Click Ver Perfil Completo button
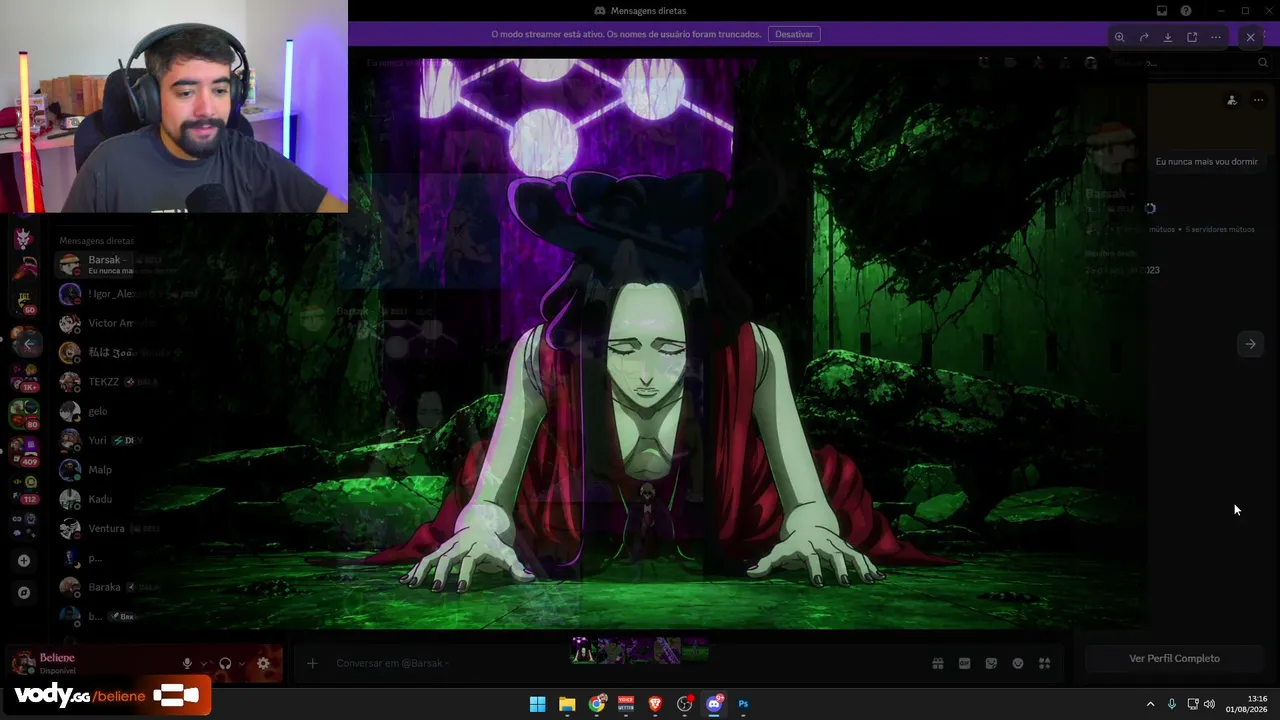Image resolution: width=1280 pixels, height=720 pixels. point(1174,659)
